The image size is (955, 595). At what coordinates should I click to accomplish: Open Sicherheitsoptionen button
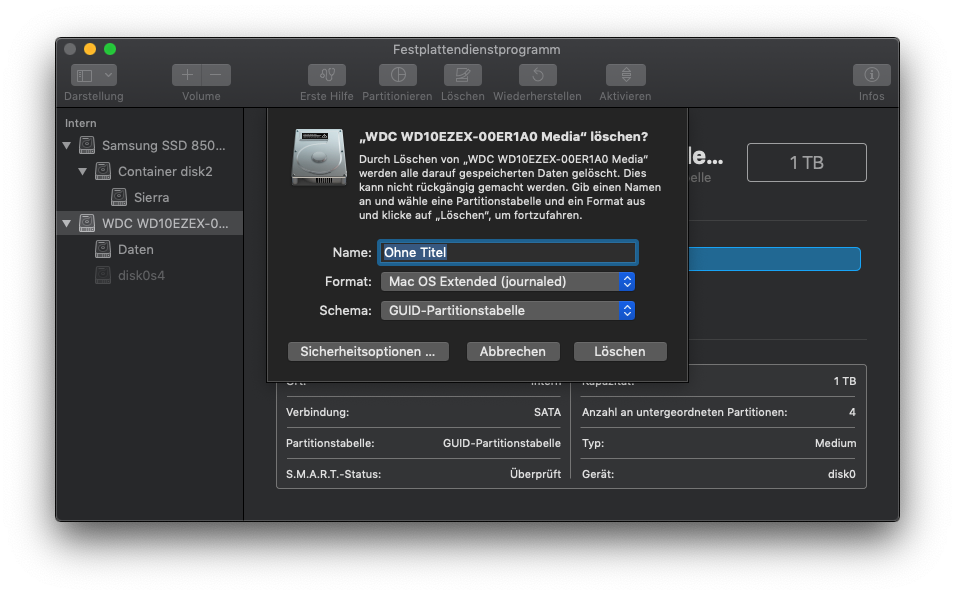click(x=368, y=351)
